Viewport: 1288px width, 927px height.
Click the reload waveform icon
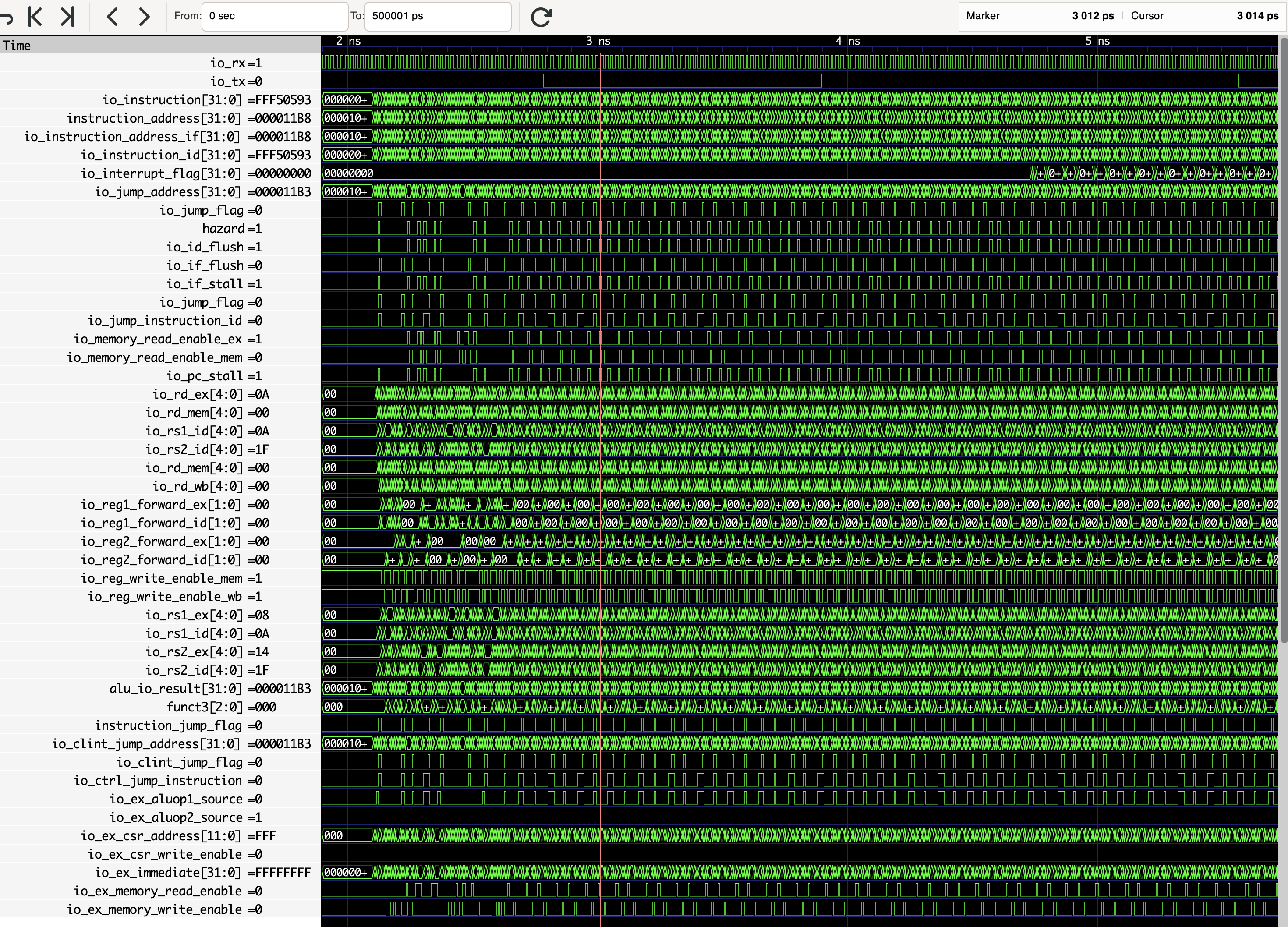pyautogui.click(x=541, y=17)
